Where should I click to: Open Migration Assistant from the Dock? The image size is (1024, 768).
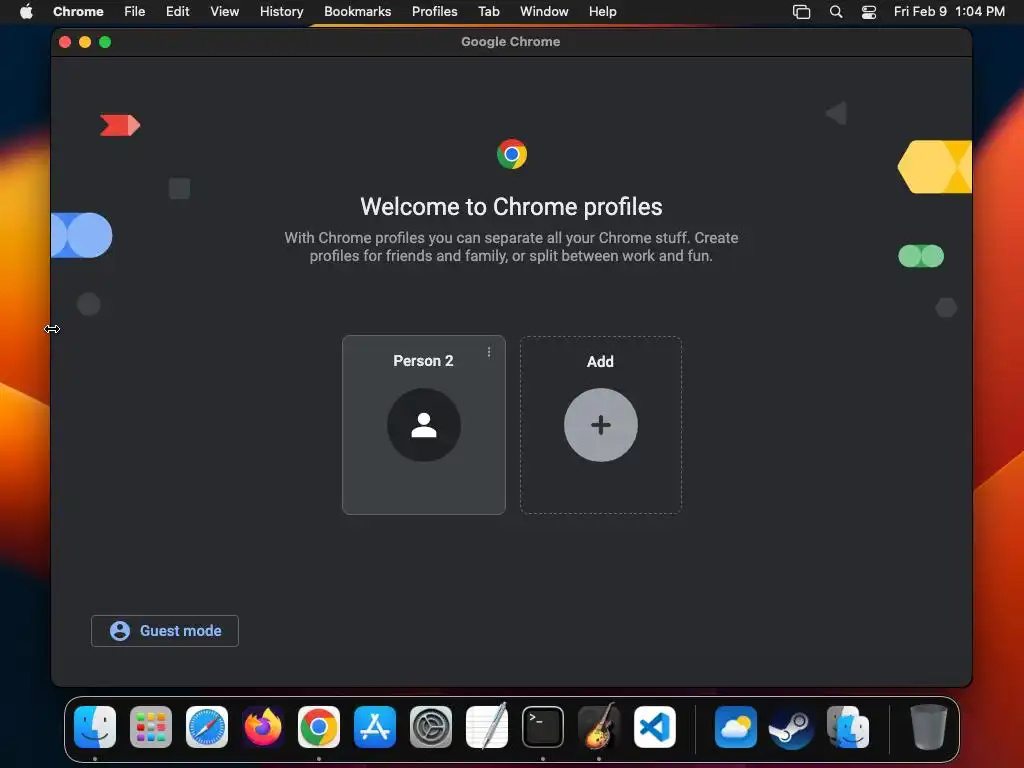(848, 727)
